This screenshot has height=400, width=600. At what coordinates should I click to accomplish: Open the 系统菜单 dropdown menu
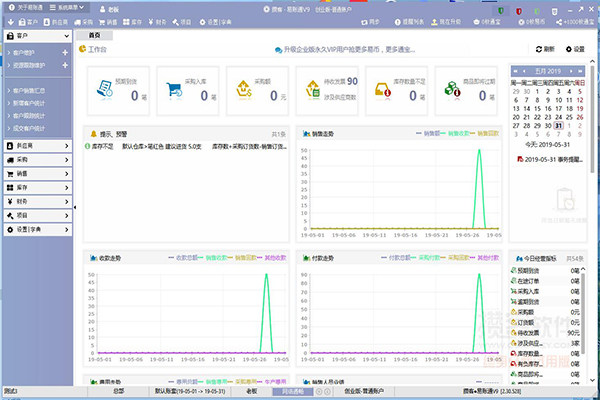[x=67, y=7]
